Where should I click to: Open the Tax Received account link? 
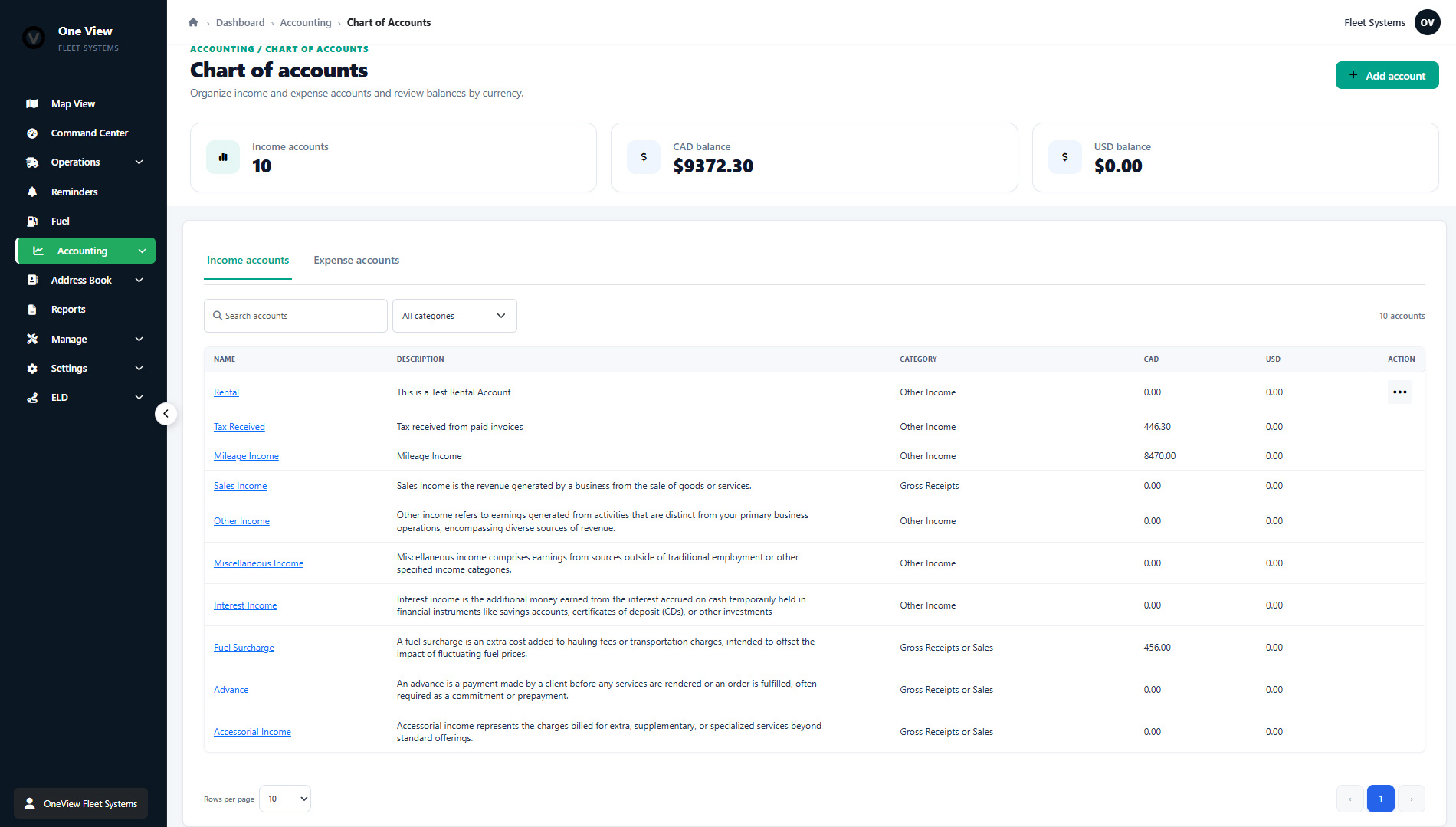click(239, 427)
